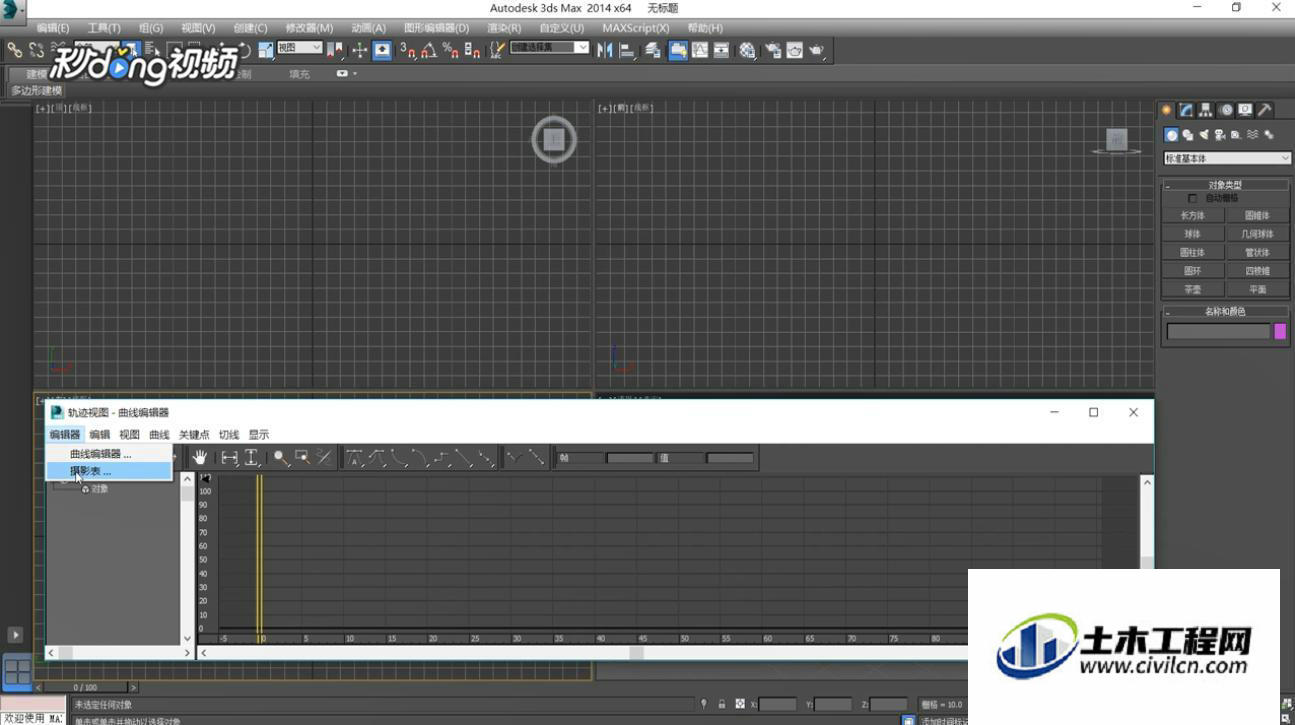This screenshot has width=1295, height=725.
Task: Expand the 多边形建模 ribbon panel
Action: click(x=36, y=90)
